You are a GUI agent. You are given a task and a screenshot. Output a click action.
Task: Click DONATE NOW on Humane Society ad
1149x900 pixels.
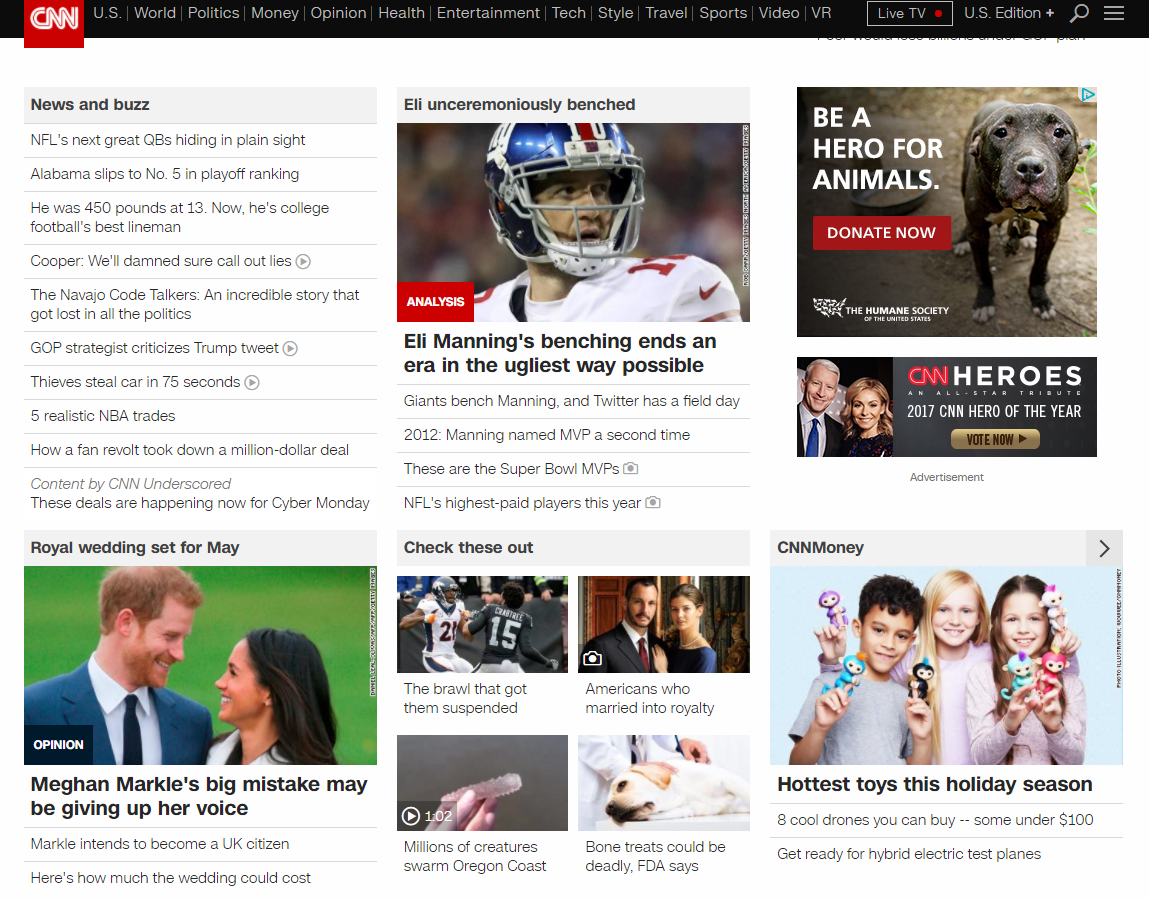click(882, 233)
